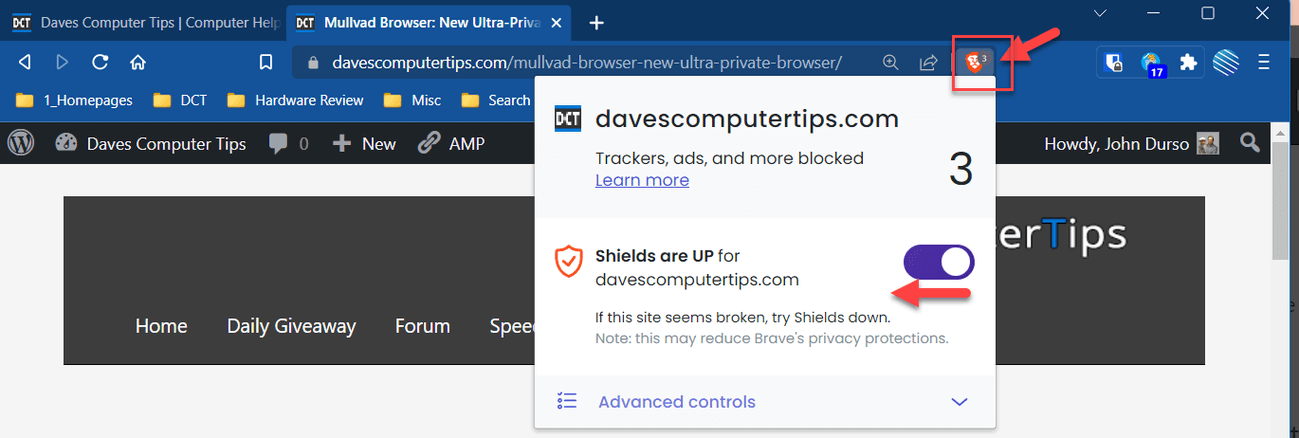The height and width of the screenshot is (438, 1299).
Task: Open the striped globe VPN icon
Action: 1226,62
